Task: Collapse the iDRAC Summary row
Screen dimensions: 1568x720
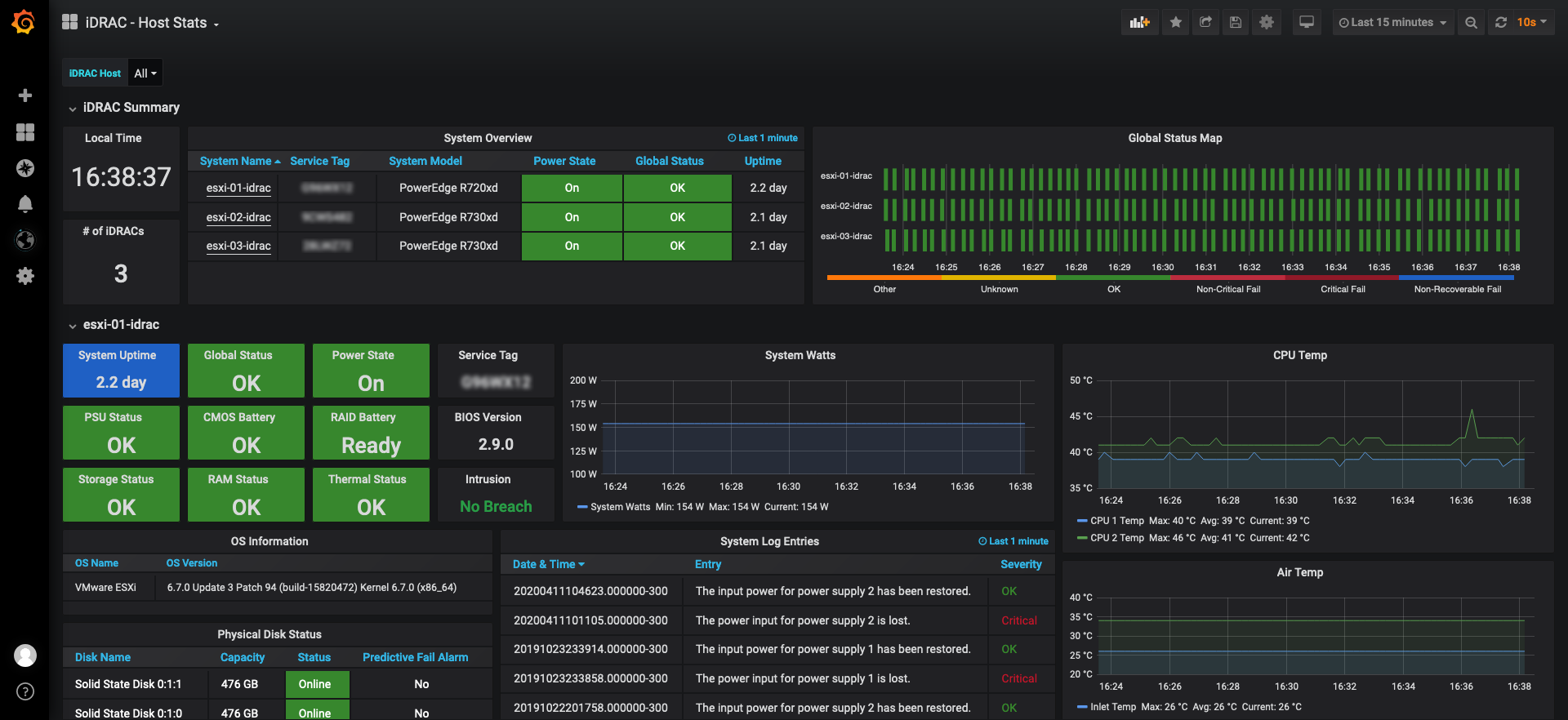Action: (x=131, y=108)
